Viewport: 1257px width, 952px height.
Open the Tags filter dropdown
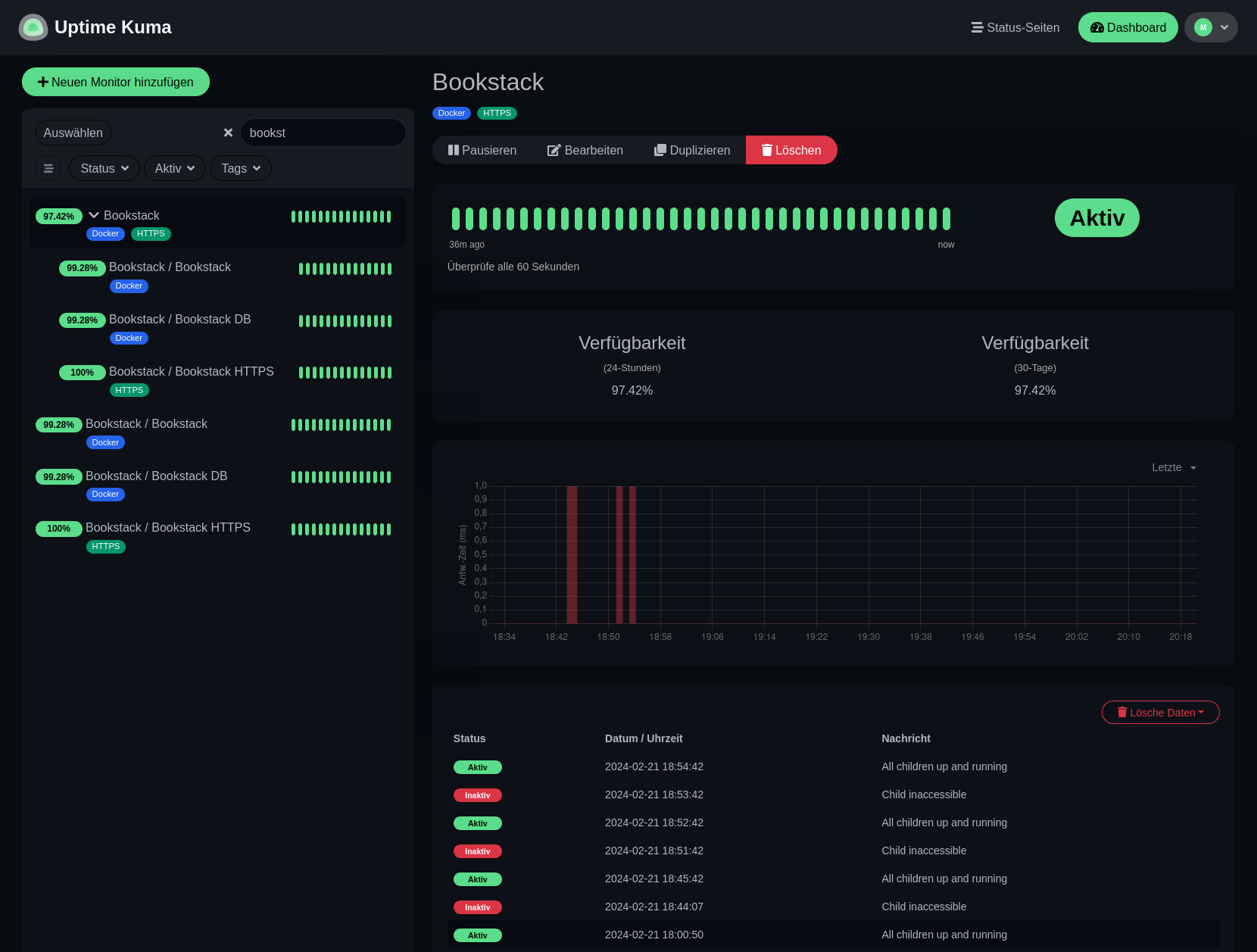241,168
